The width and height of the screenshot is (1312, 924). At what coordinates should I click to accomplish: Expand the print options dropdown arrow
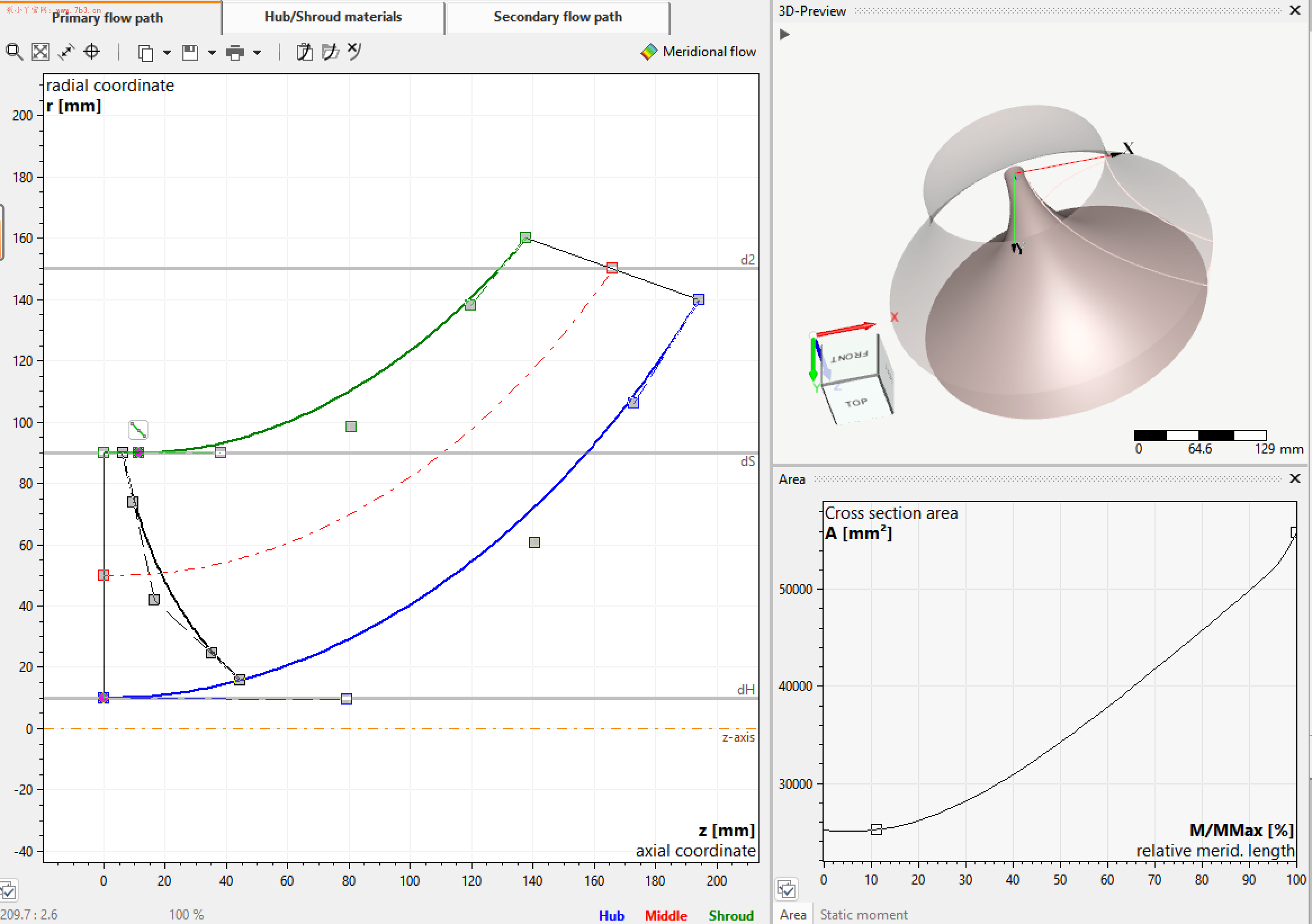[x=257, y=52]
